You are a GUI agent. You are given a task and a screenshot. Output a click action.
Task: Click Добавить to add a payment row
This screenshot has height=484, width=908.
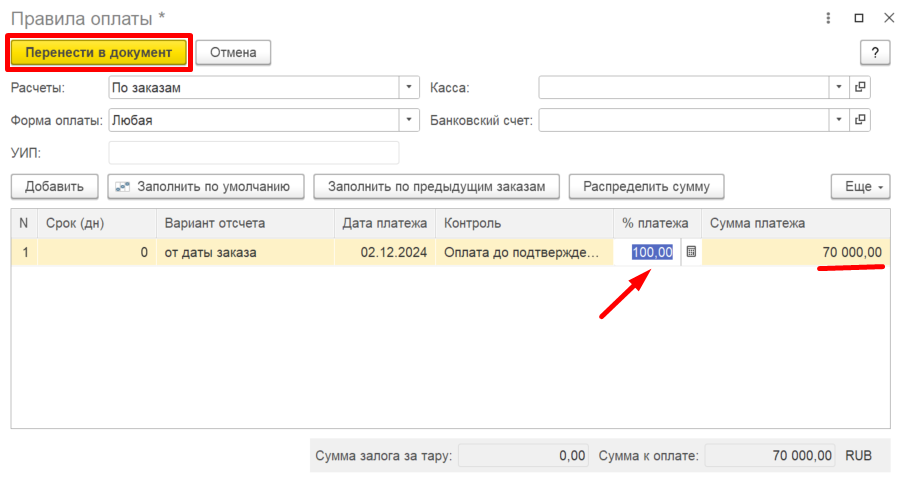tap(54, 186)
